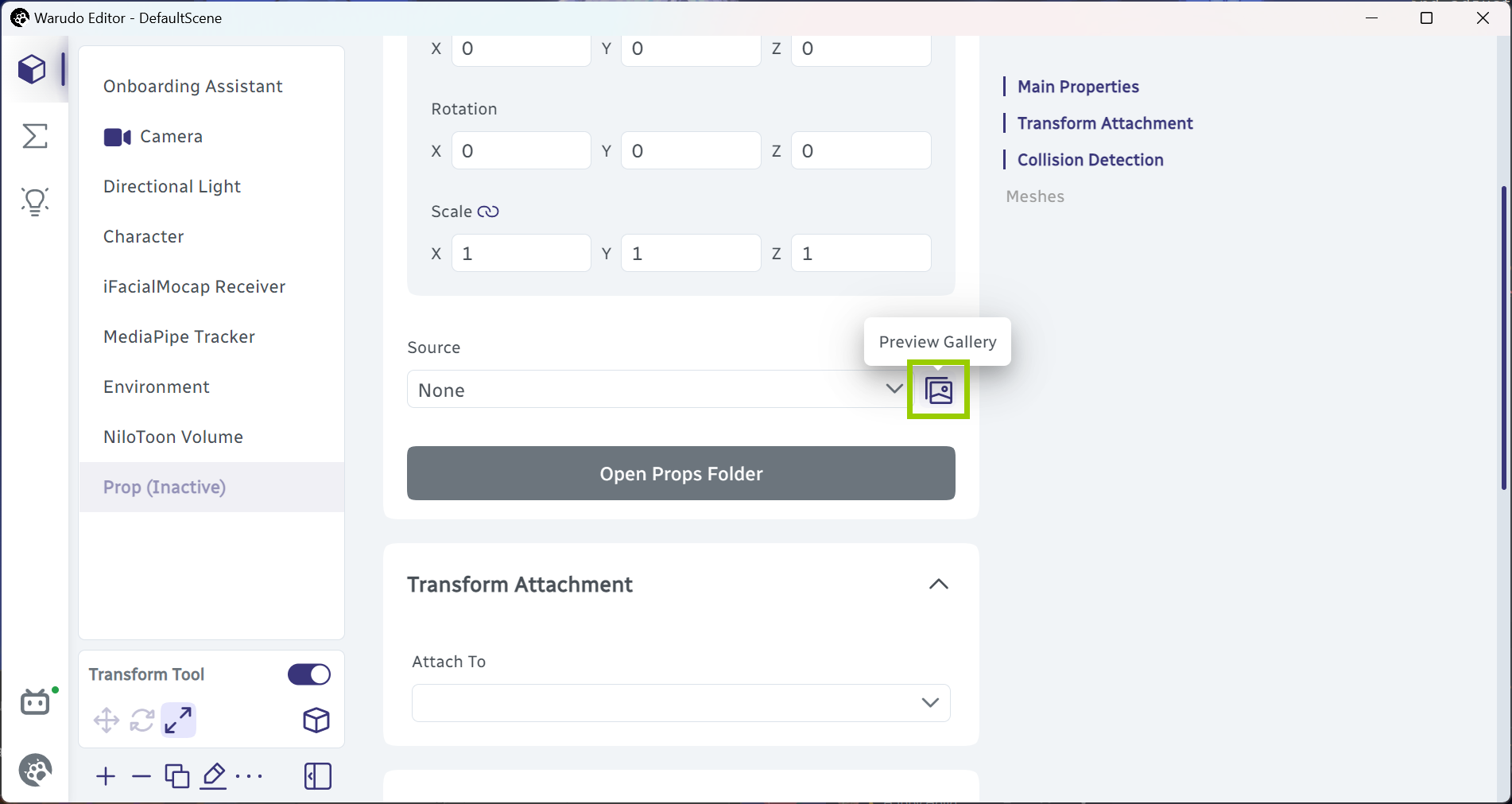Select the scale transform tool icon
The height and width of the screenshot is (804, 1512).
(178, 720)
